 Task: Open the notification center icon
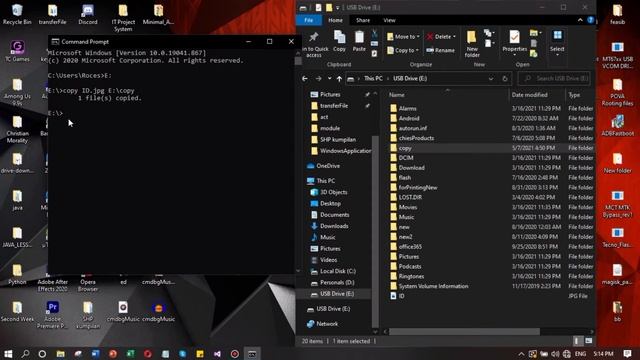coord(627,354)
